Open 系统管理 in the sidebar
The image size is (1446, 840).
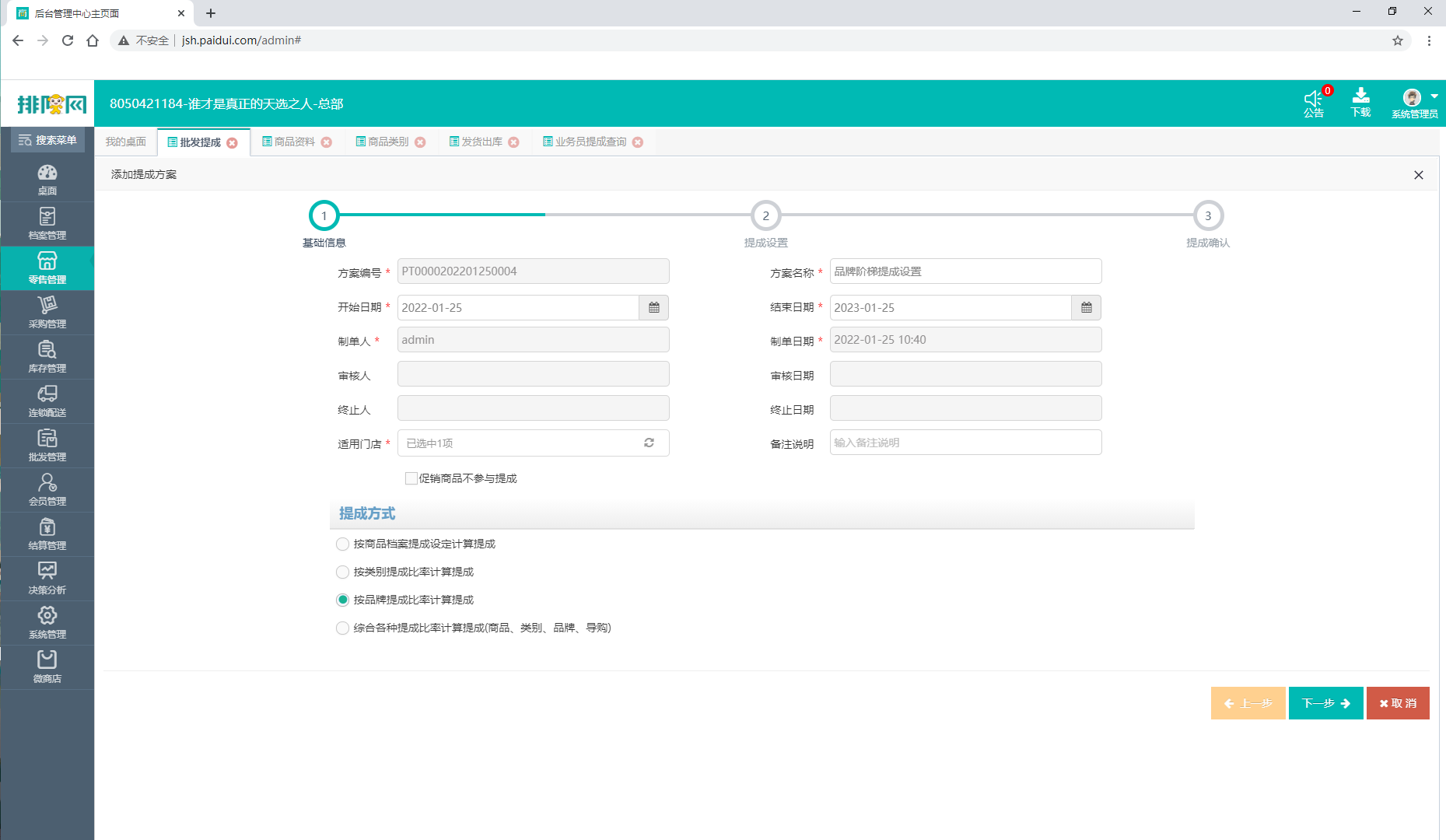(47, 623)
